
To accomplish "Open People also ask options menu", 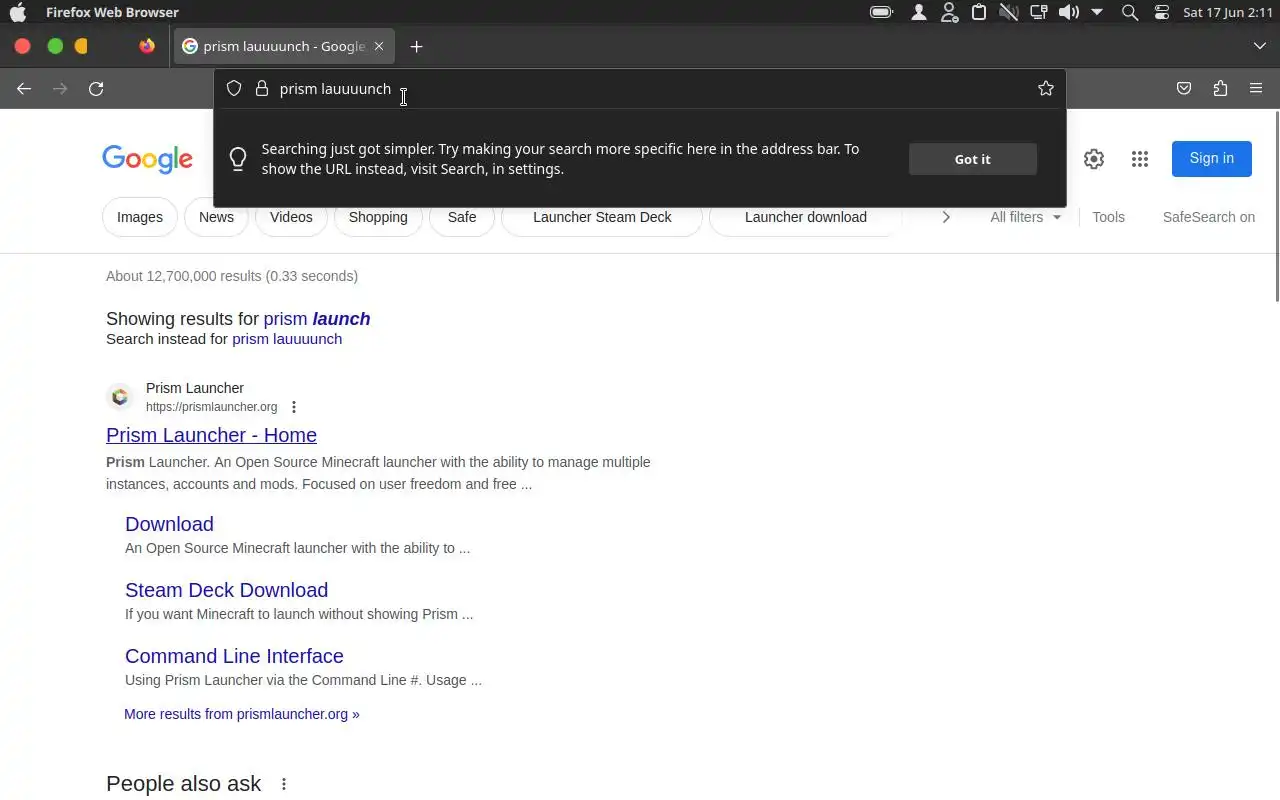I will click(284, 784).
